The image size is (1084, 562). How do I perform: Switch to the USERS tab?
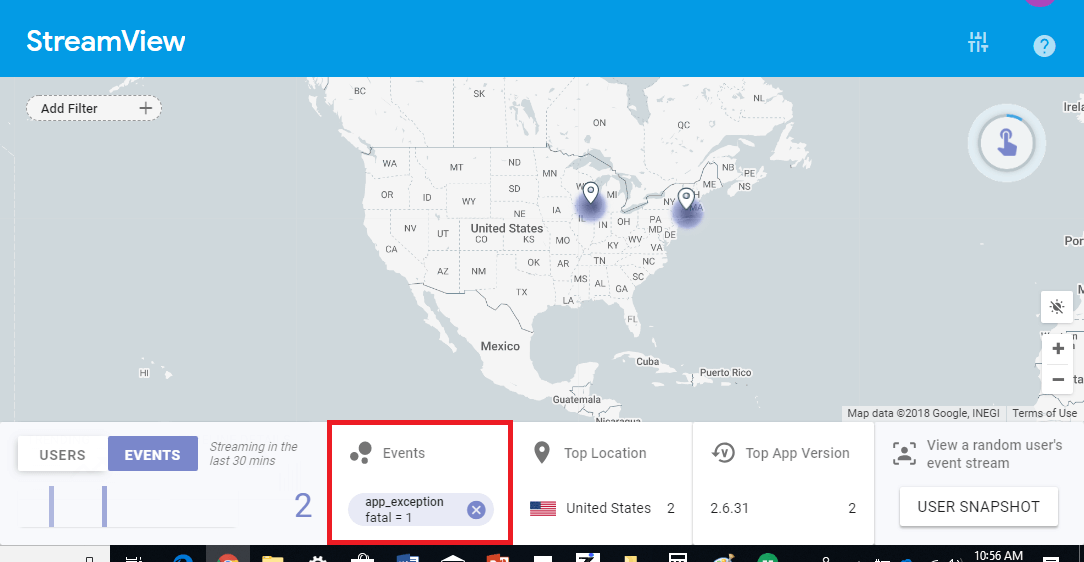[x=62, y=454]
